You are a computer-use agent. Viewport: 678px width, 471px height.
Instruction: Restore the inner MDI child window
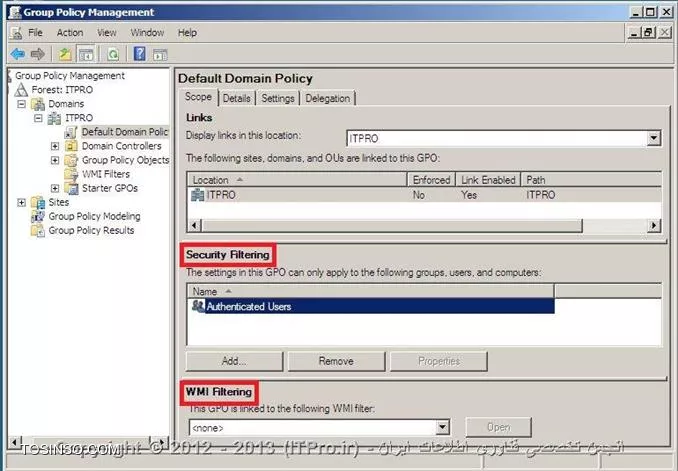click(x=648, y=33)
